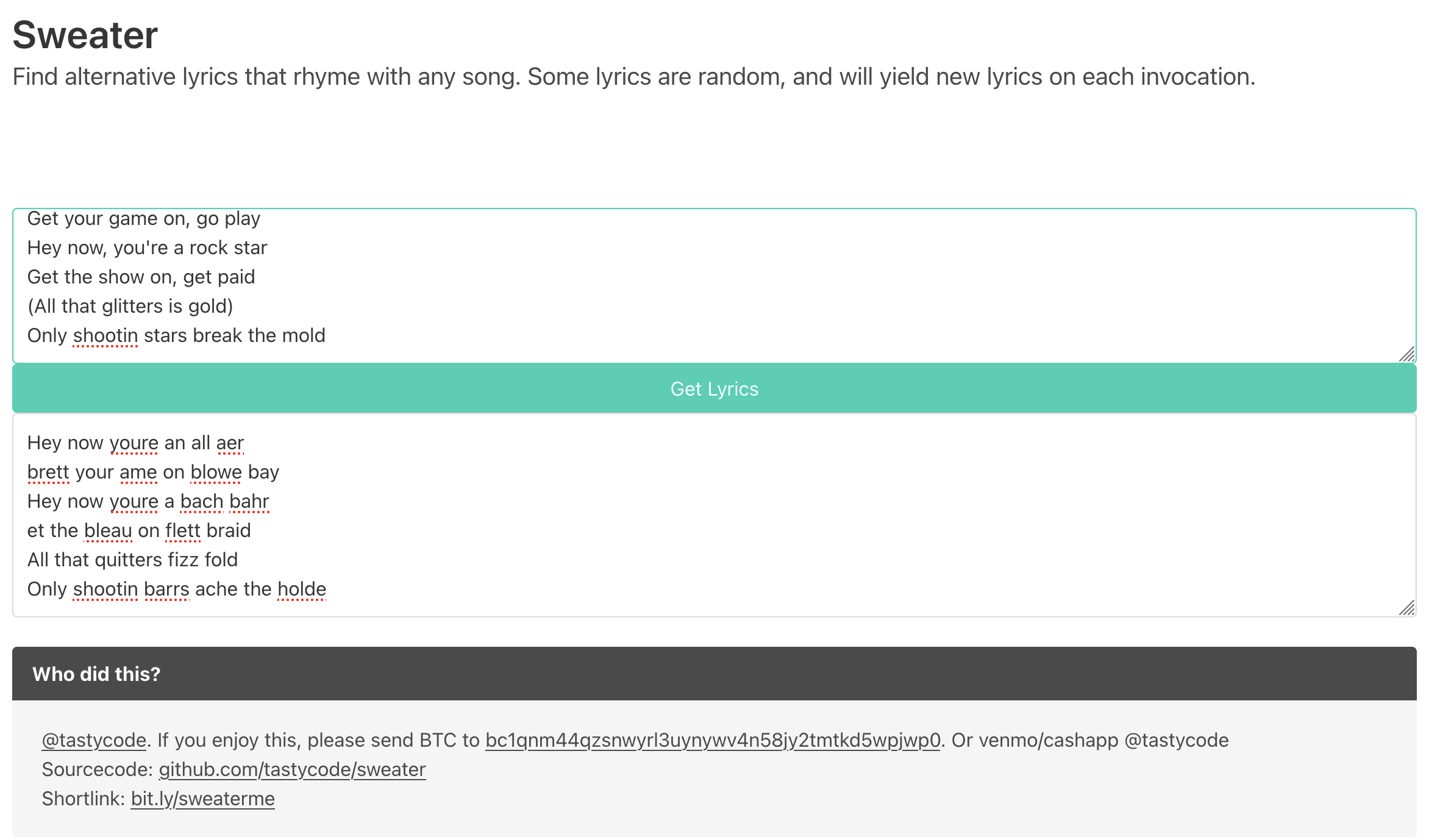1429x840 pixels.
Task: Click the word 'bahr' in output lyrics
Action: click(x=249, y=501)
